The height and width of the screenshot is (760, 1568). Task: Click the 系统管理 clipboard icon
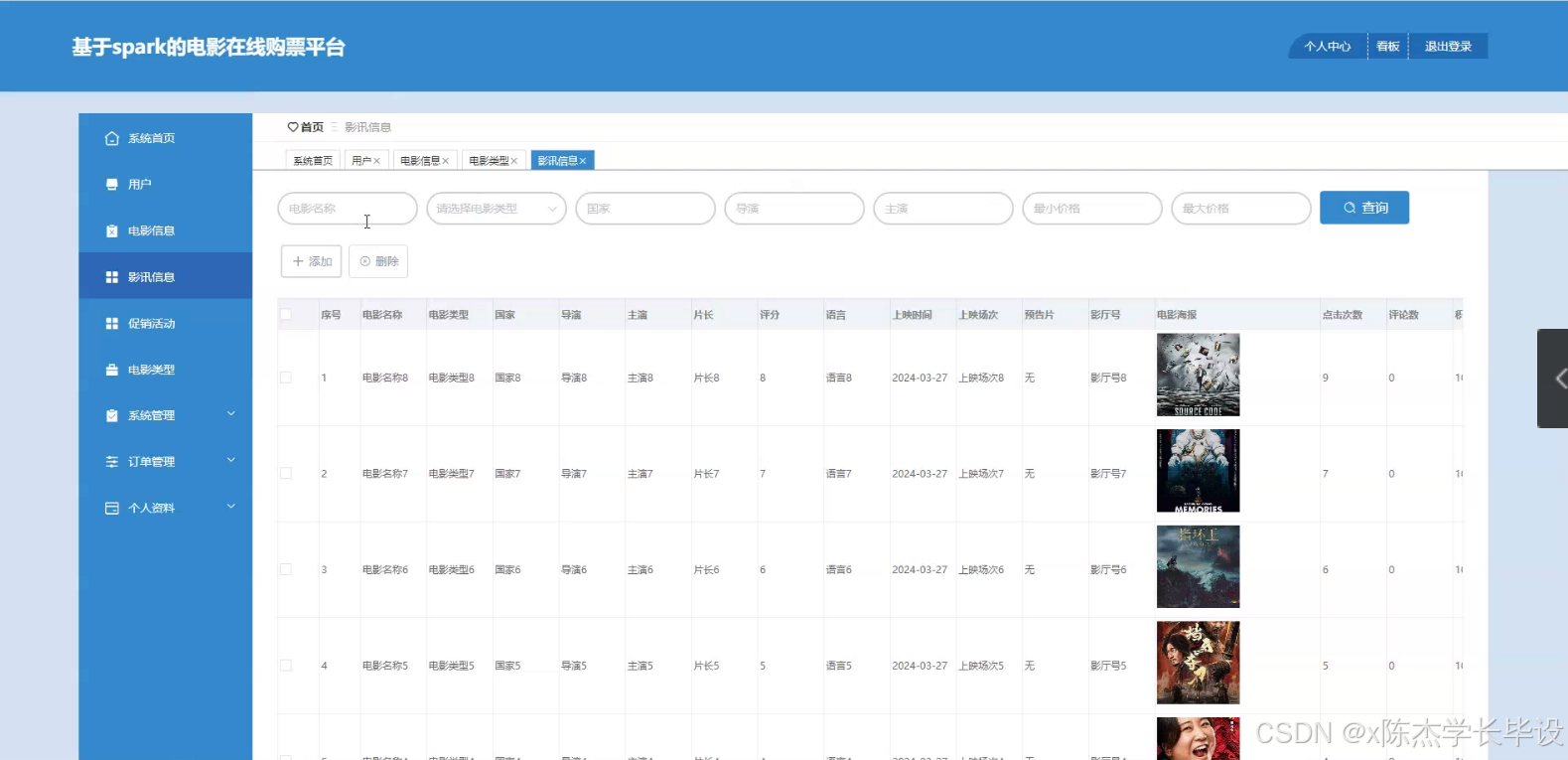tap(112, 415)
